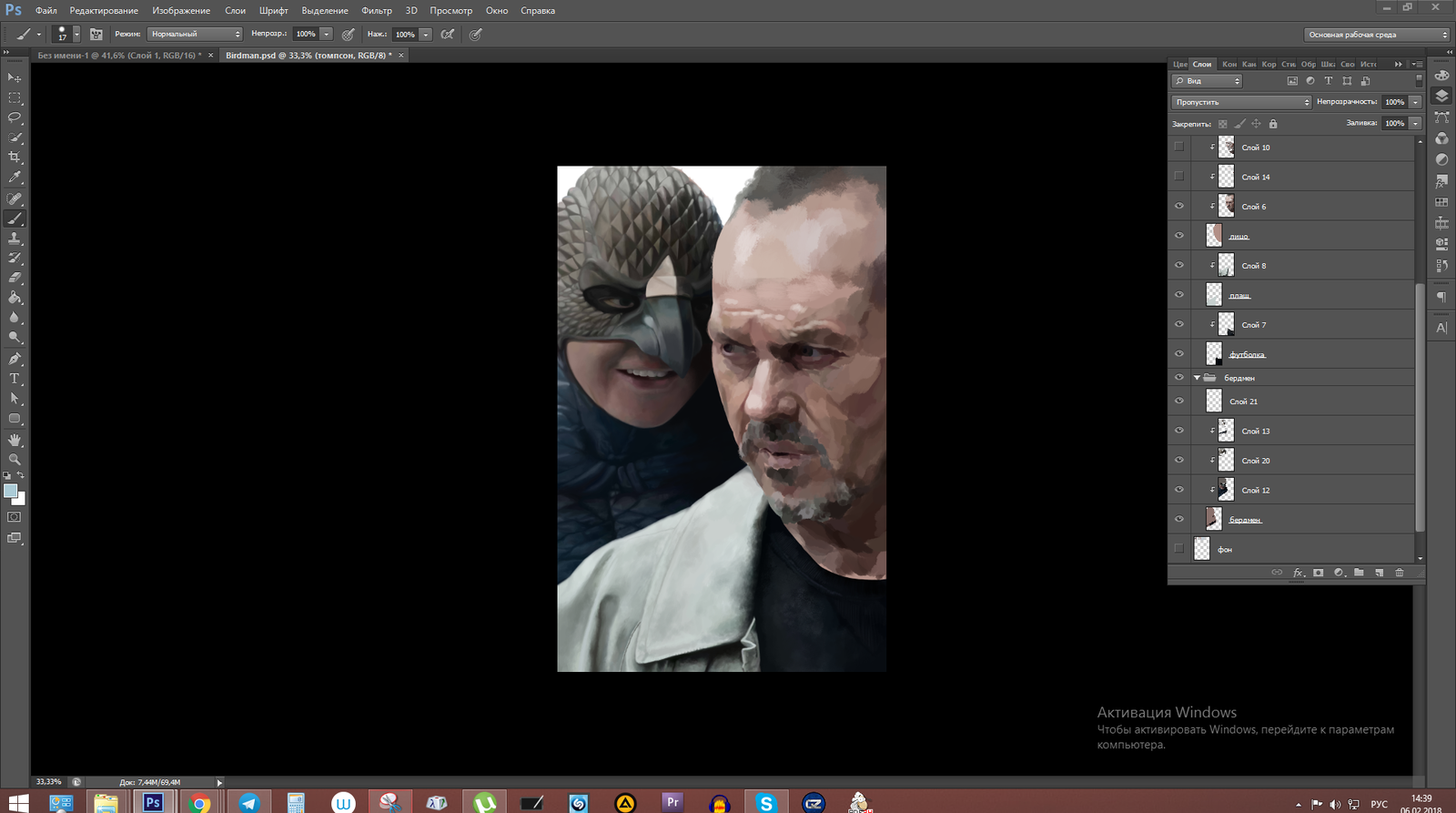
Task: Click the Layers panel scrollbar
Action: 1420,407
